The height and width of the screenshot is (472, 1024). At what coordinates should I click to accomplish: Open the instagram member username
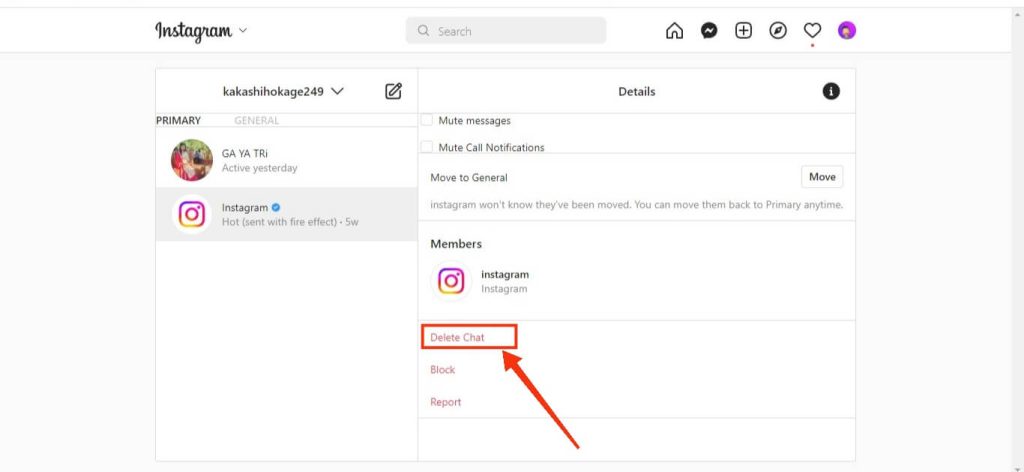505,274
